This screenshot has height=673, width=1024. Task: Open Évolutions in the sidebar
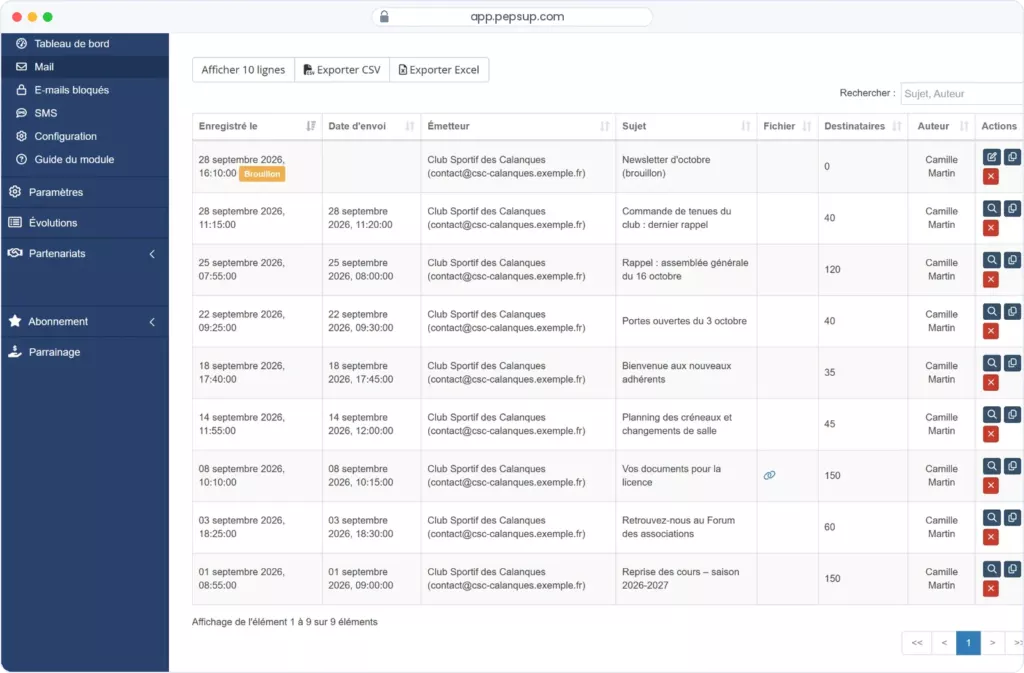tap(85, 223)
